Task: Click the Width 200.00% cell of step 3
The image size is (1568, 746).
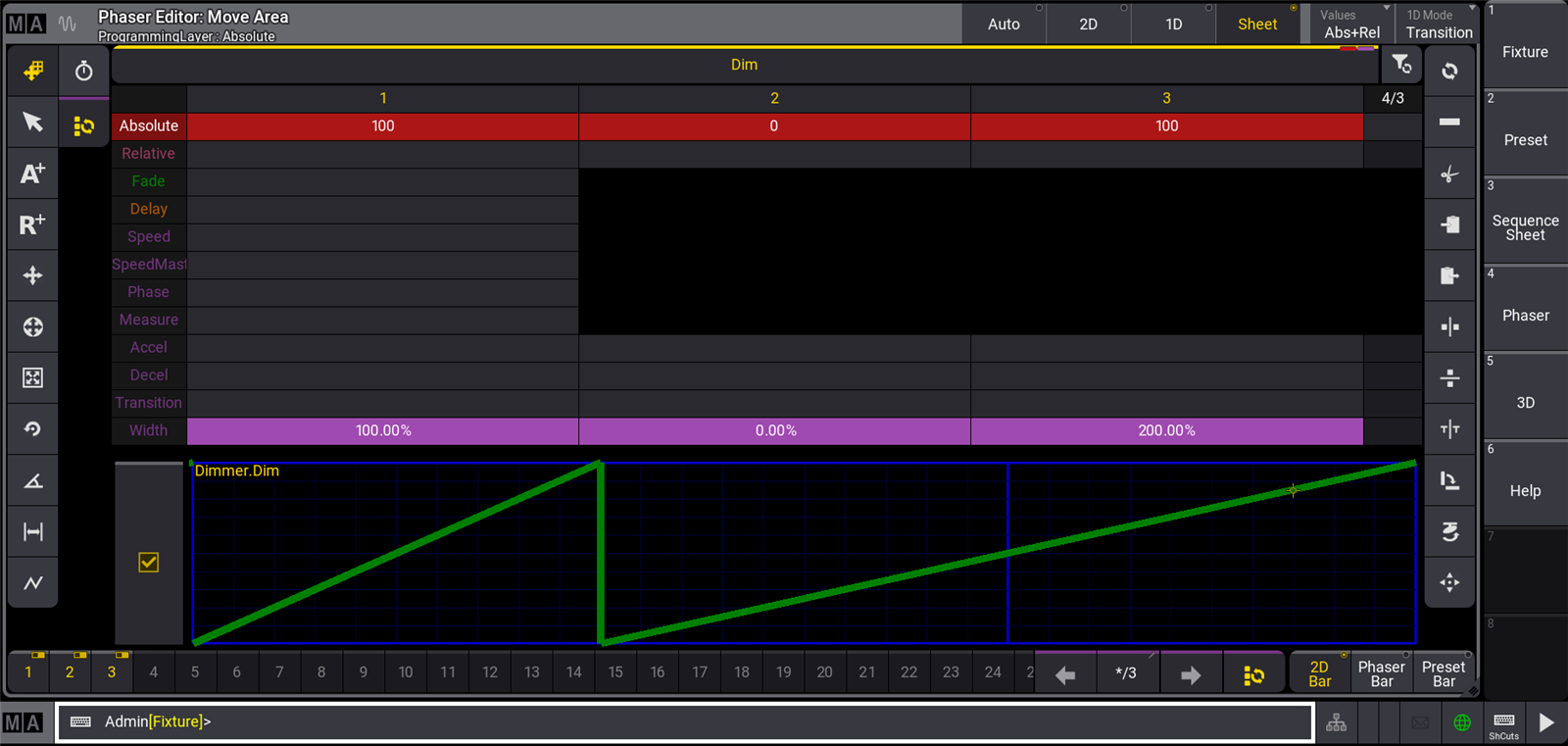Action: coord(1166,430)
